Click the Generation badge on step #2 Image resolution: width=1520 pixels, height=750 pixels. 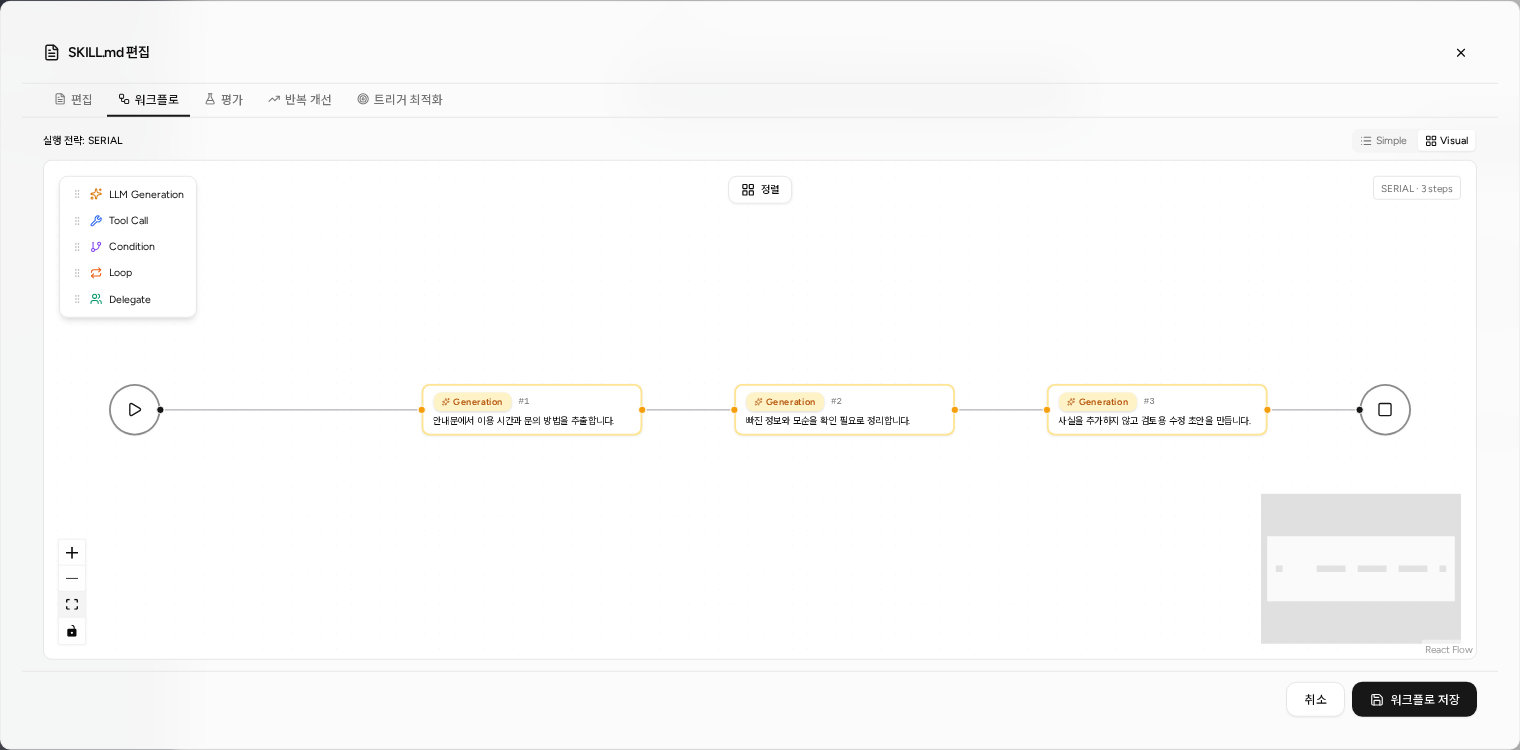[x=785, y=402]
